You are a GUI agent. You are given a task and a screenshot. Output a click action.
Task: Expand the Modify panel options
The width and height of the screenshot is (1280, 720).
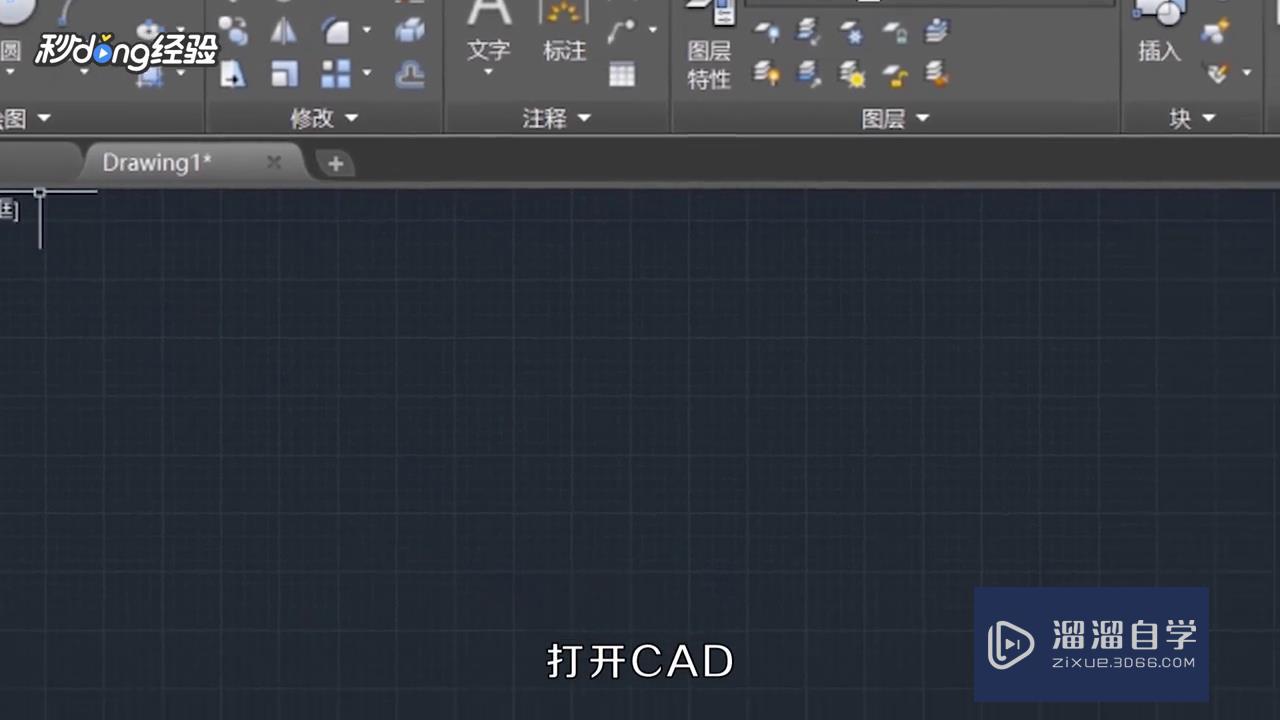click(x=351, y=118)
